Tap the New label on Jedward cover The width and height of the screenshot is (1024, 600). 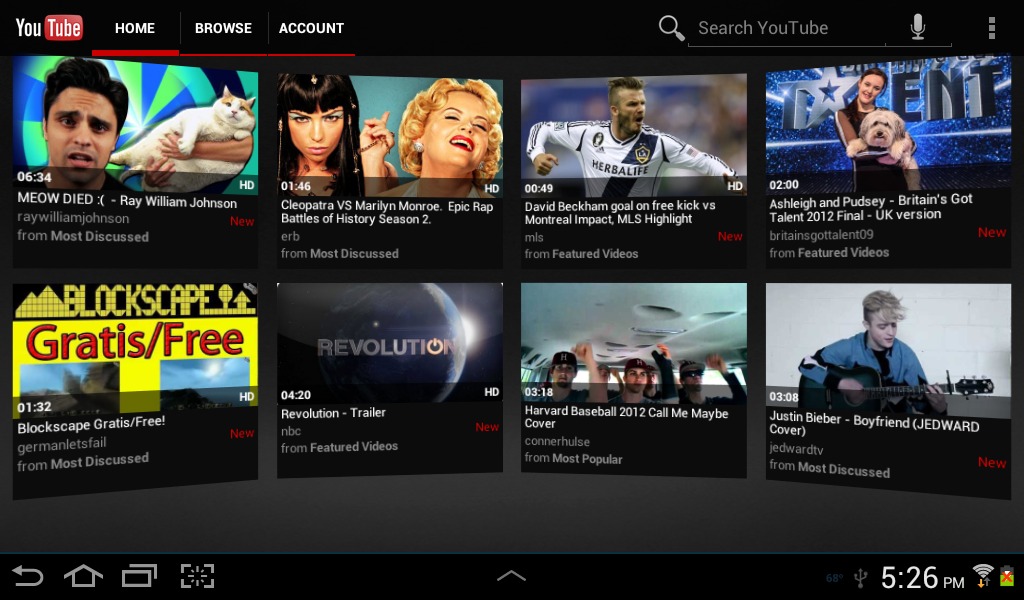[992, 462]
